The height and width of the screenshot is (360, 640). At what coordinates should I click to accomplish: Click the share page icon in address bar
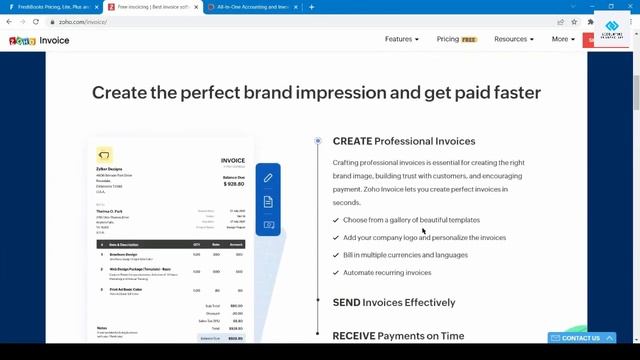click(560, 22)
